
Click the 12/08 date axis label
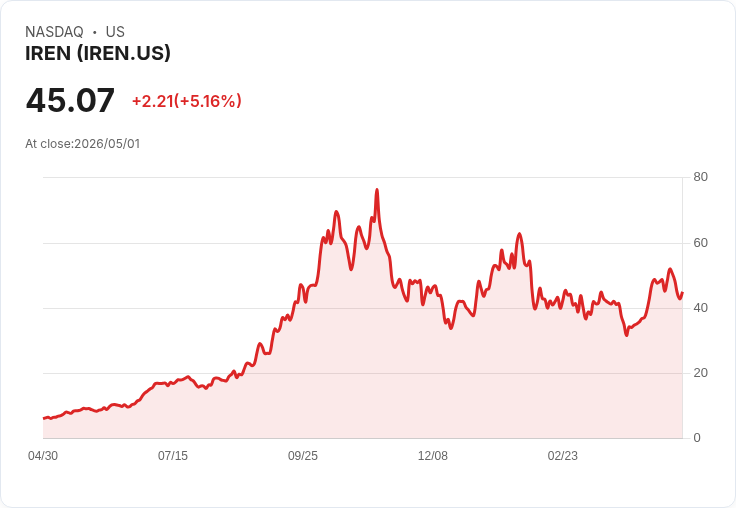433,456
